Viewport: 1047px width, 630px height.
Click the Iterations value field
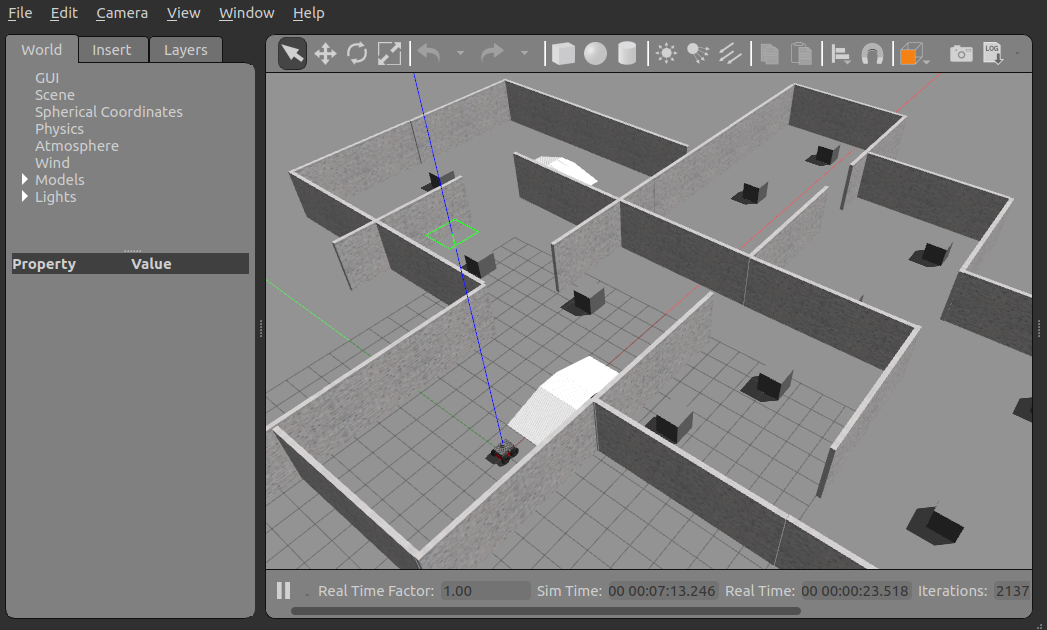(1012, 591)
